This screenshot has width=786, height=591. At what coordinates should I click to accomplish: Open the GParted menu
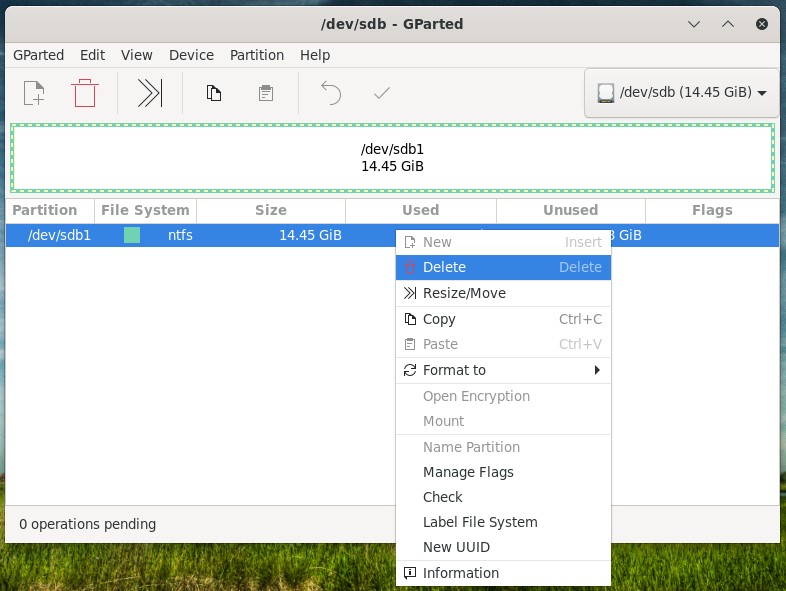[x=39, y=55]
